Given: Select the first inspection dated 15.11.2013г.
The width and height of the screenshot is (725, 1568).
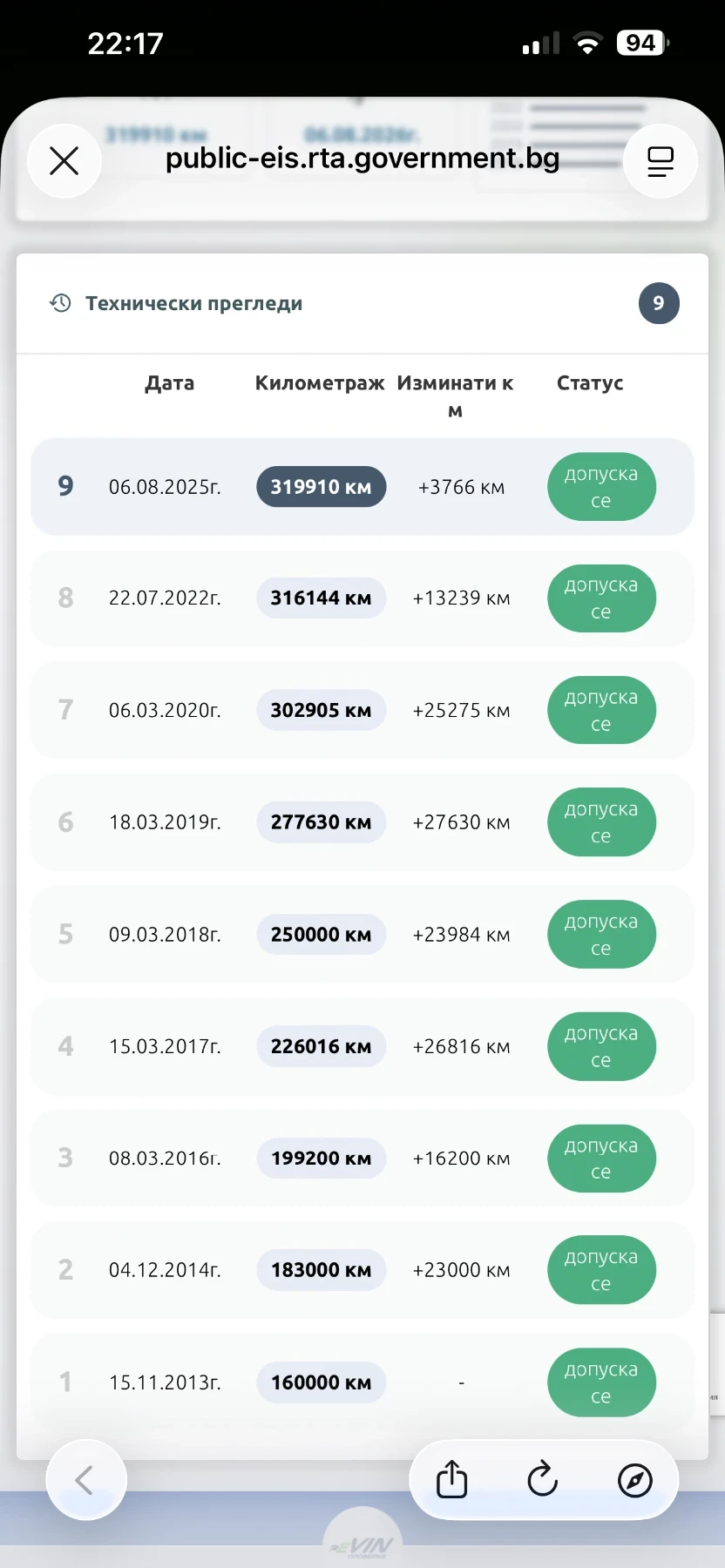Looking at the screenshot, I should point(165,1382).
